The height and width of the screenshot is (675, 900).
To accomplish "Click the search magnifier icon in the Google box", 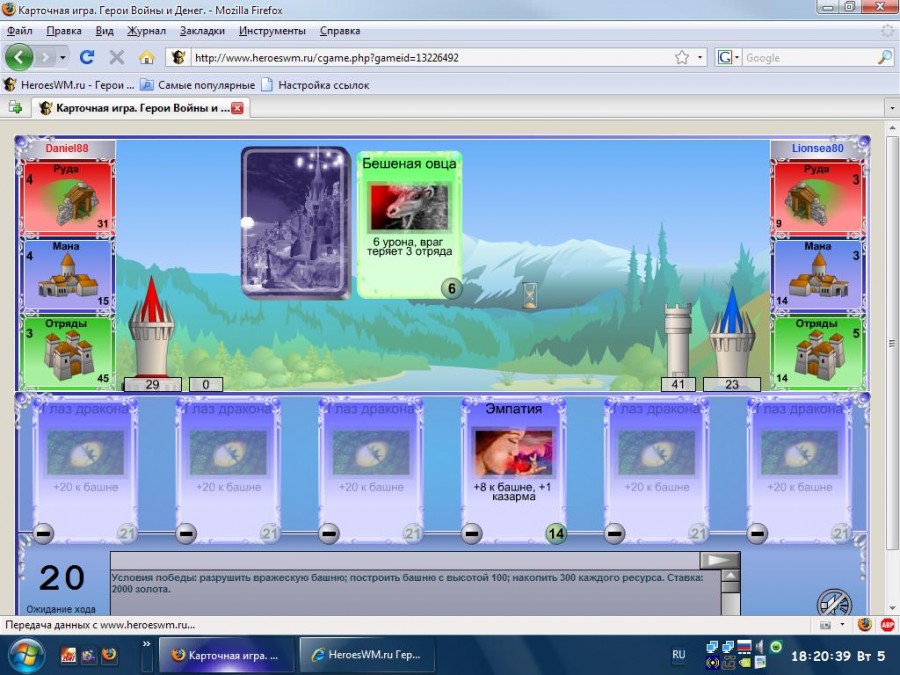I will coord(884,57).
